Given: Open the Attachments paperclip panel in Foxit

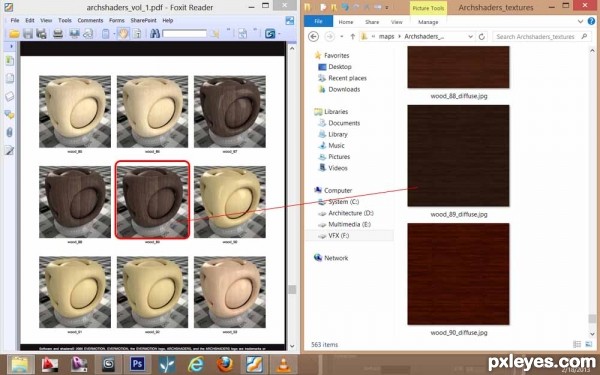Looking at the screenshot, I should (10, 132).
